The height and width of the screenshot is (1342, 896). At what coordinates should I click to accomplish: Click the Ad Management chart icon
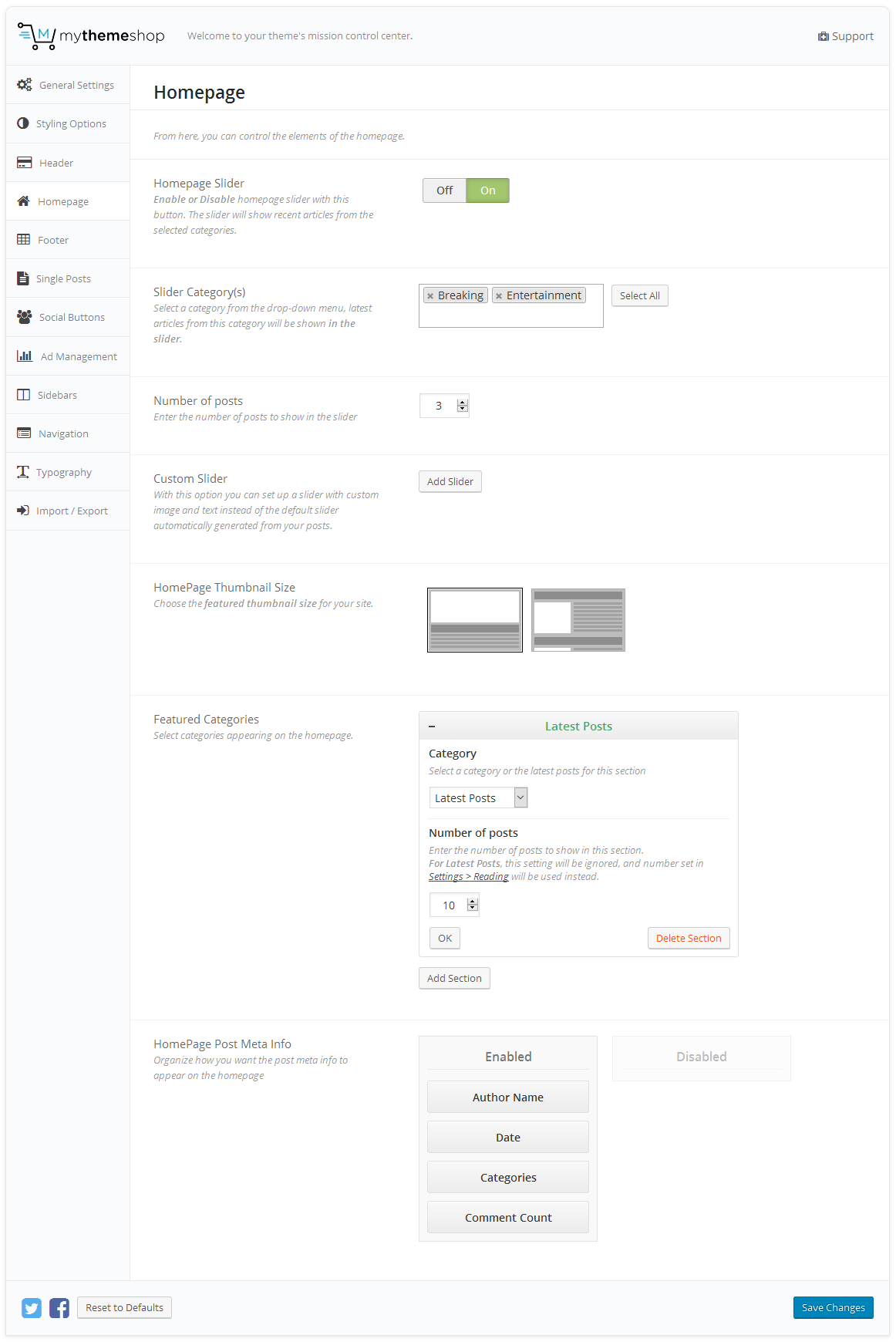25,356
